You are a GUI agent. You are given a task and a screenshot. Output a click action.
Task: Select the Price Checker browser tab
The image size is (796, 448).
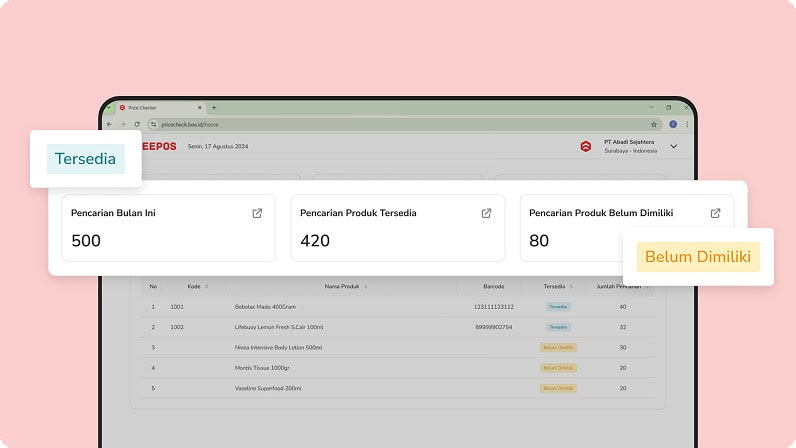(x=160, y=108)
